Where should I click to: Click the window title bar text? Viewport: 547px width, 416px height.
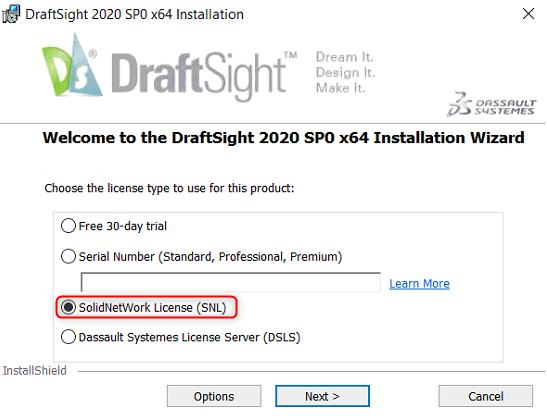(135, 14)
